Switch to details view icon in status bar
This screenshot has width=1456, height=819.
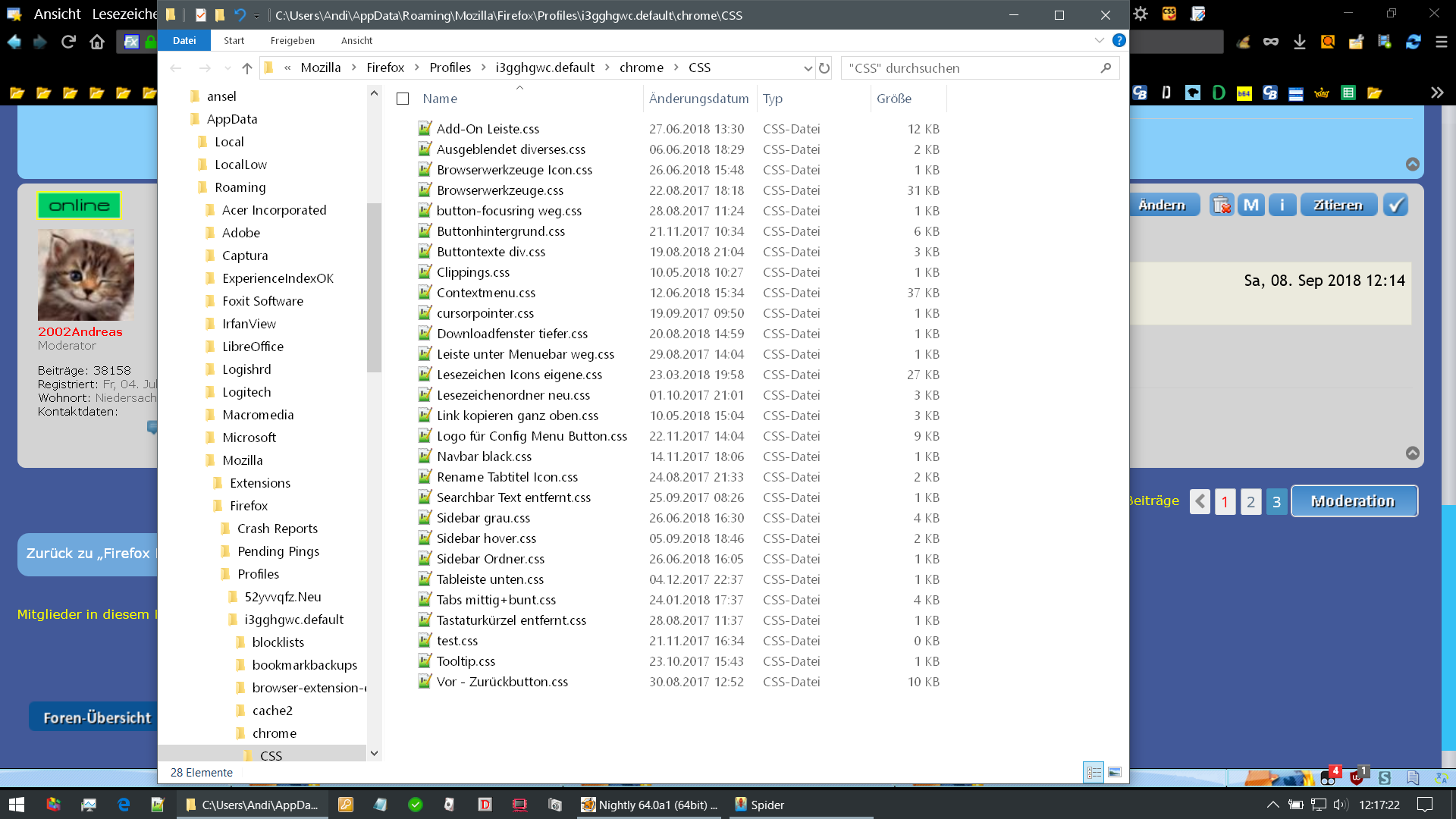(x=1094, y=772)
